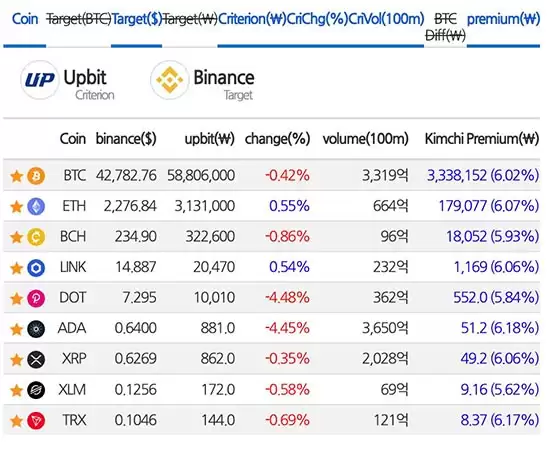
Task: Toggle the favorite star for DOT
Action: coord(16,299)
